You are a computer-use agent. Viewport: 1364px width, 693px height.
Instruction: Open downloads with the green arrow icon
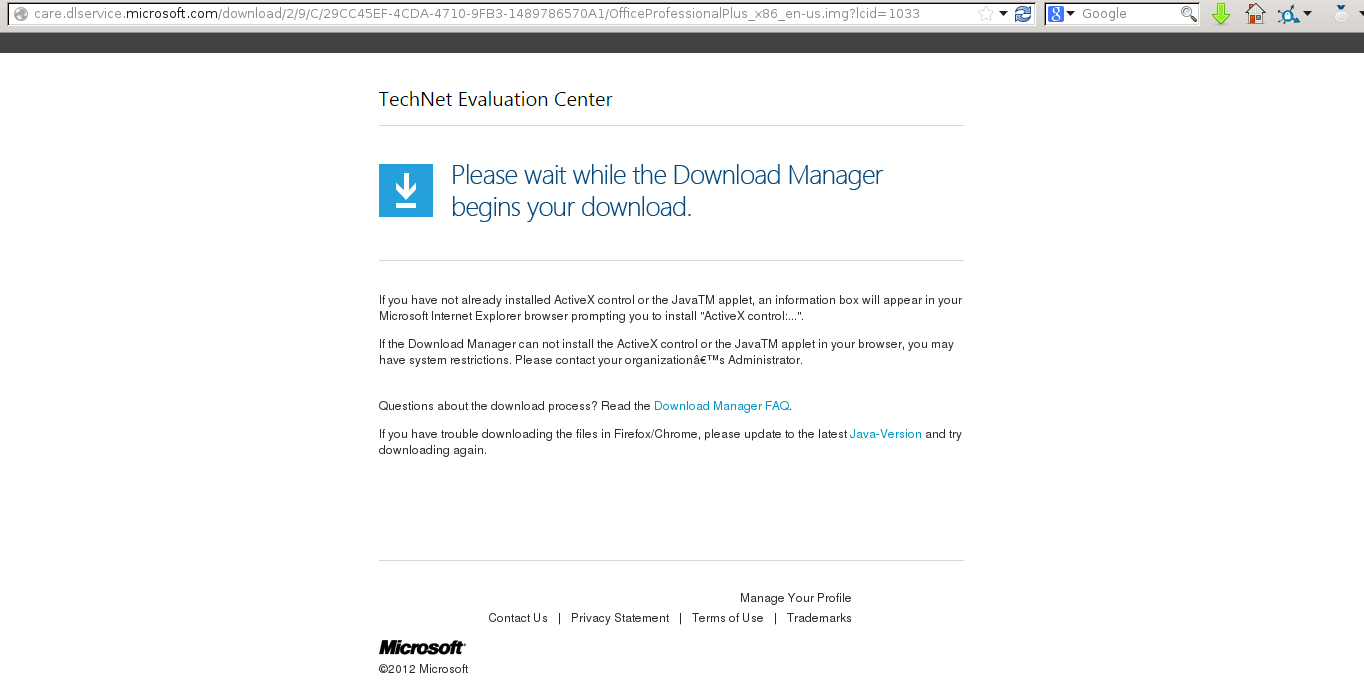(x=1220, y=14)
